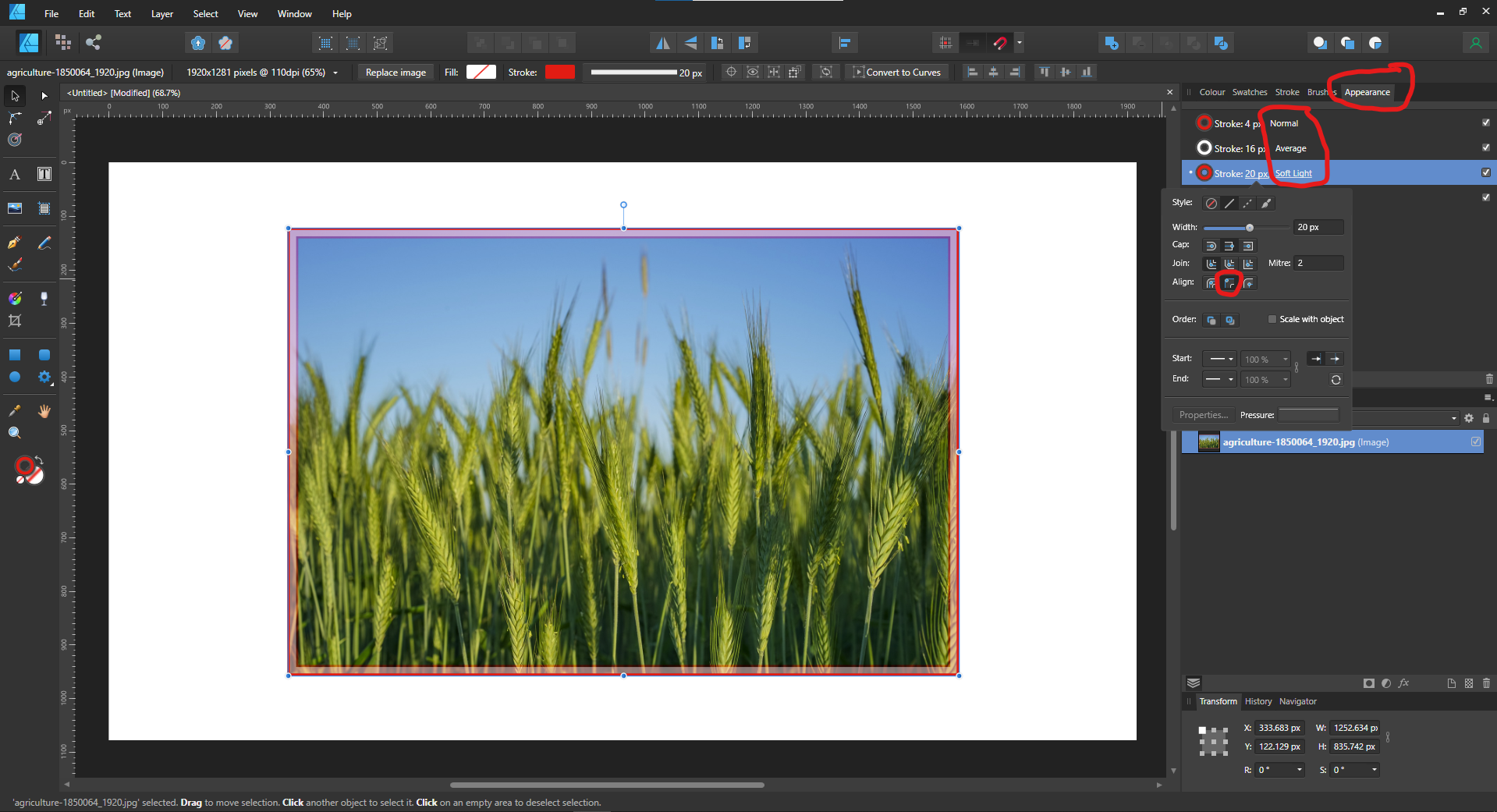This screenshot has height=812, width=1497.
Task: Toggle the checkbox below Soft Light stroke row
Action: tap(1486, 198)
